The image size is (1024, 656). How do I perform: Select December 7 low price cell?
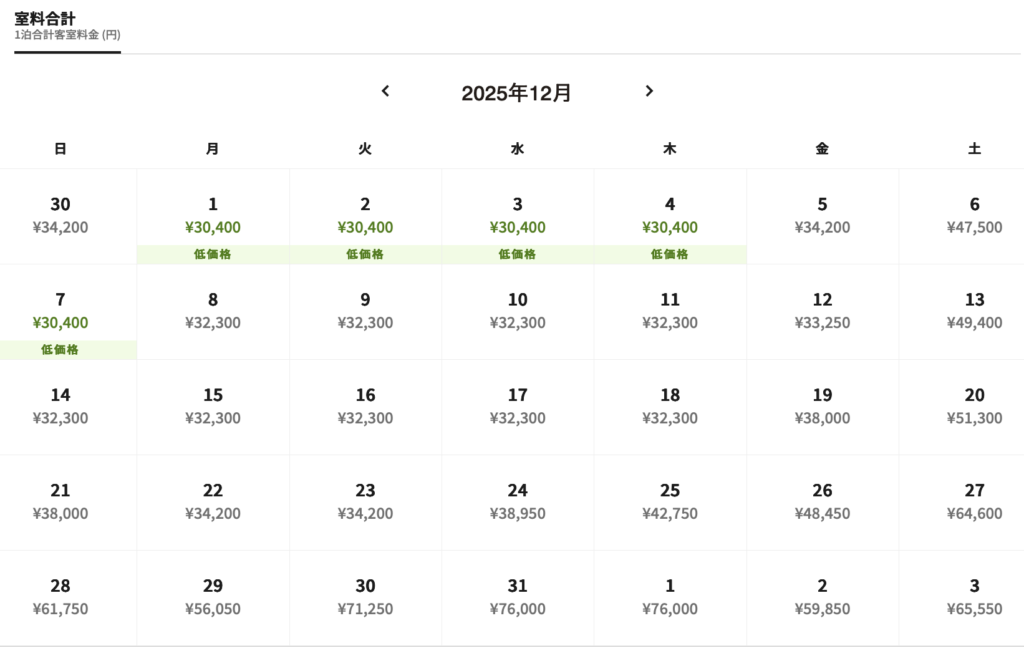pos(68,312)
